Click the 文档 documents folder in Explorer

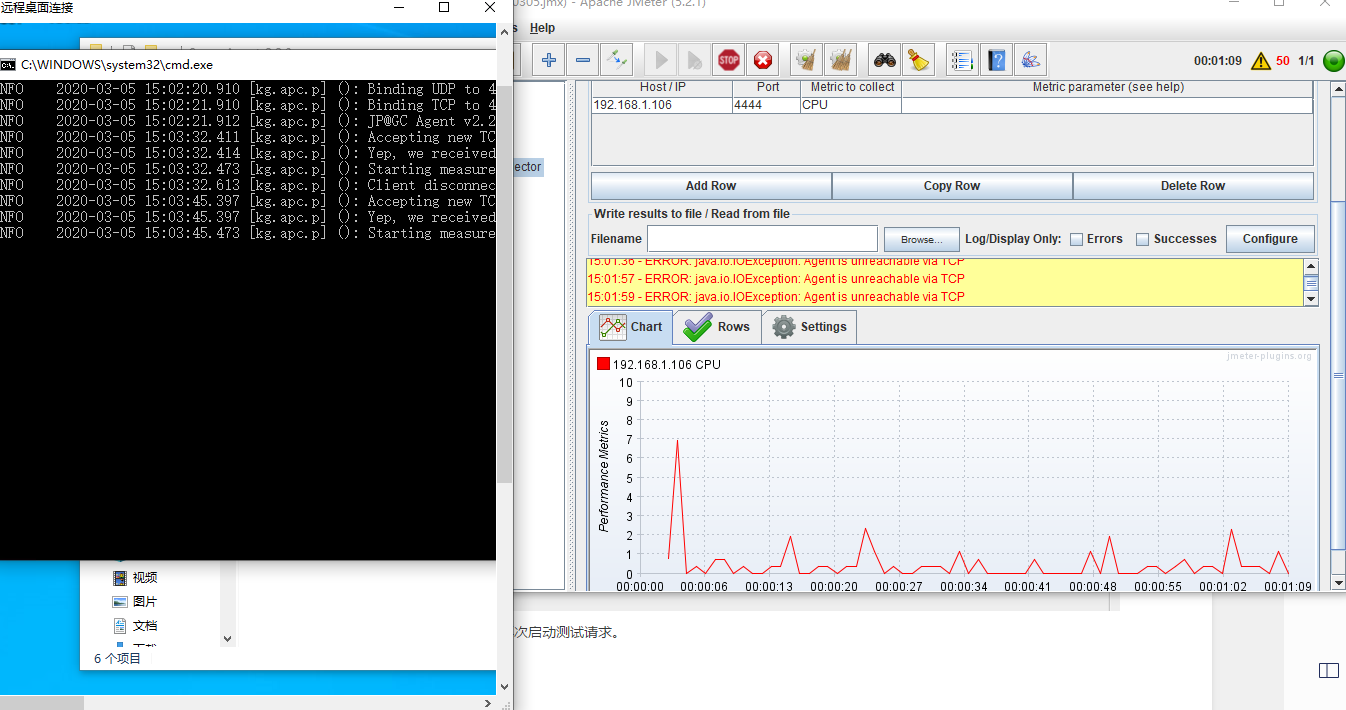point(135,625)
